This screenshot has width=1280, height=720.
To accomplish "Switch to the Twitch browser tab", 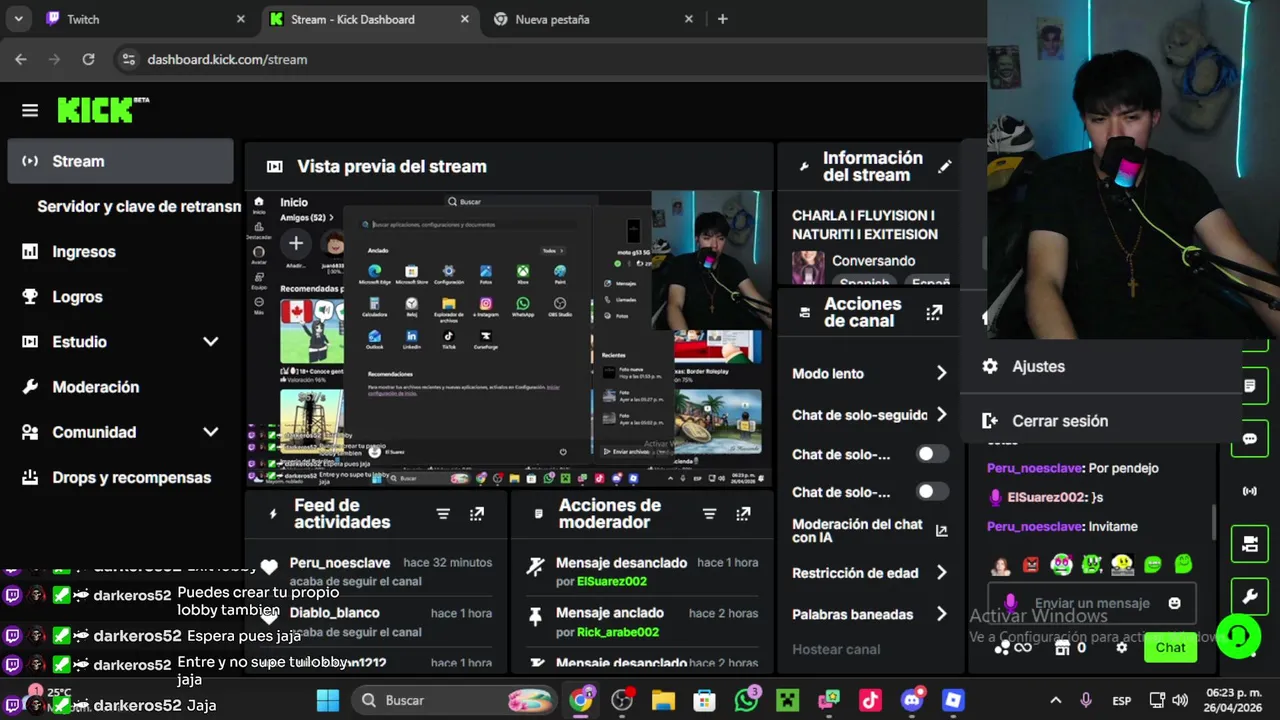I will pyautogui.click(x=145, y=19).
